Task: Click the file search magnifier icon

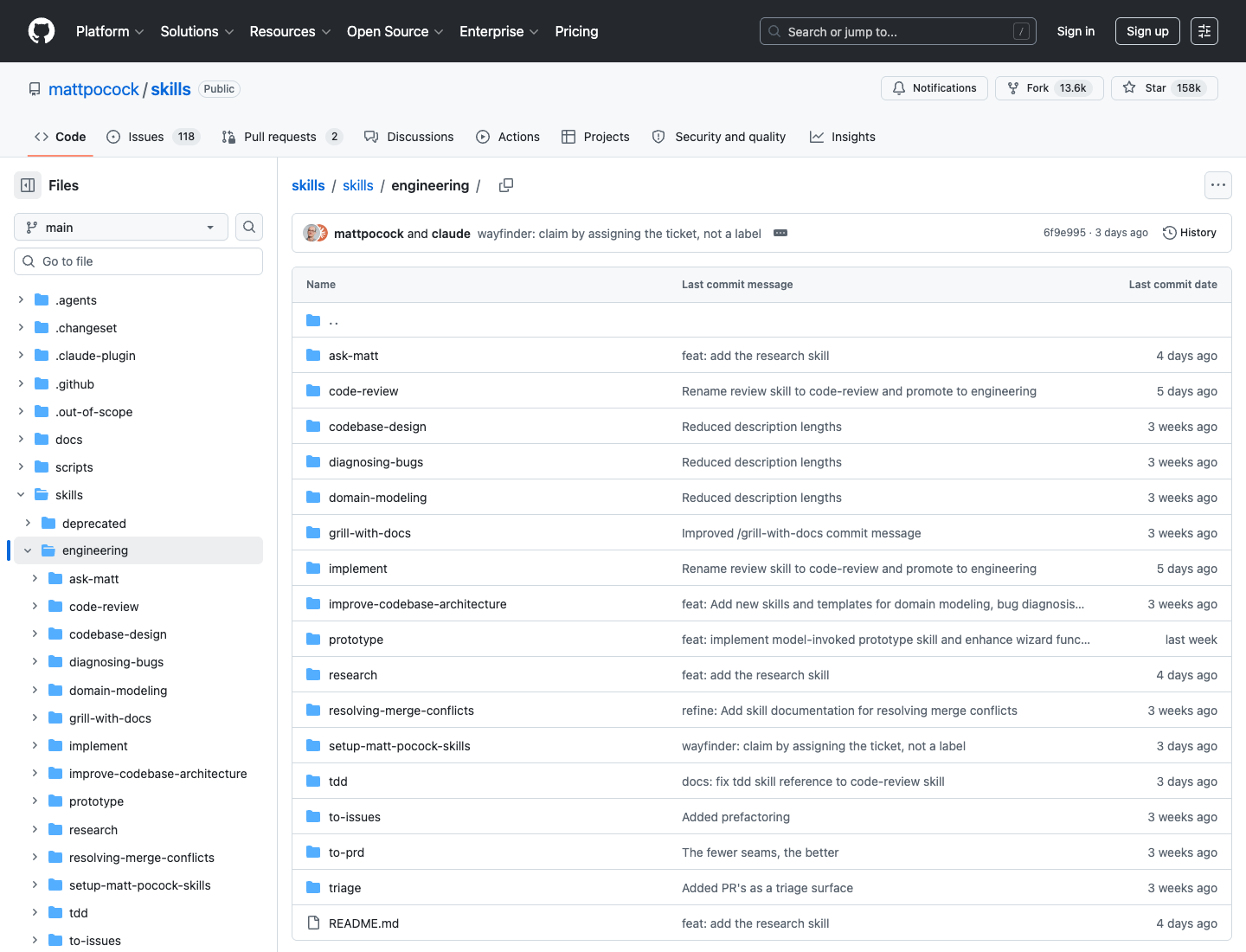Action: click(x=249, y=227)
